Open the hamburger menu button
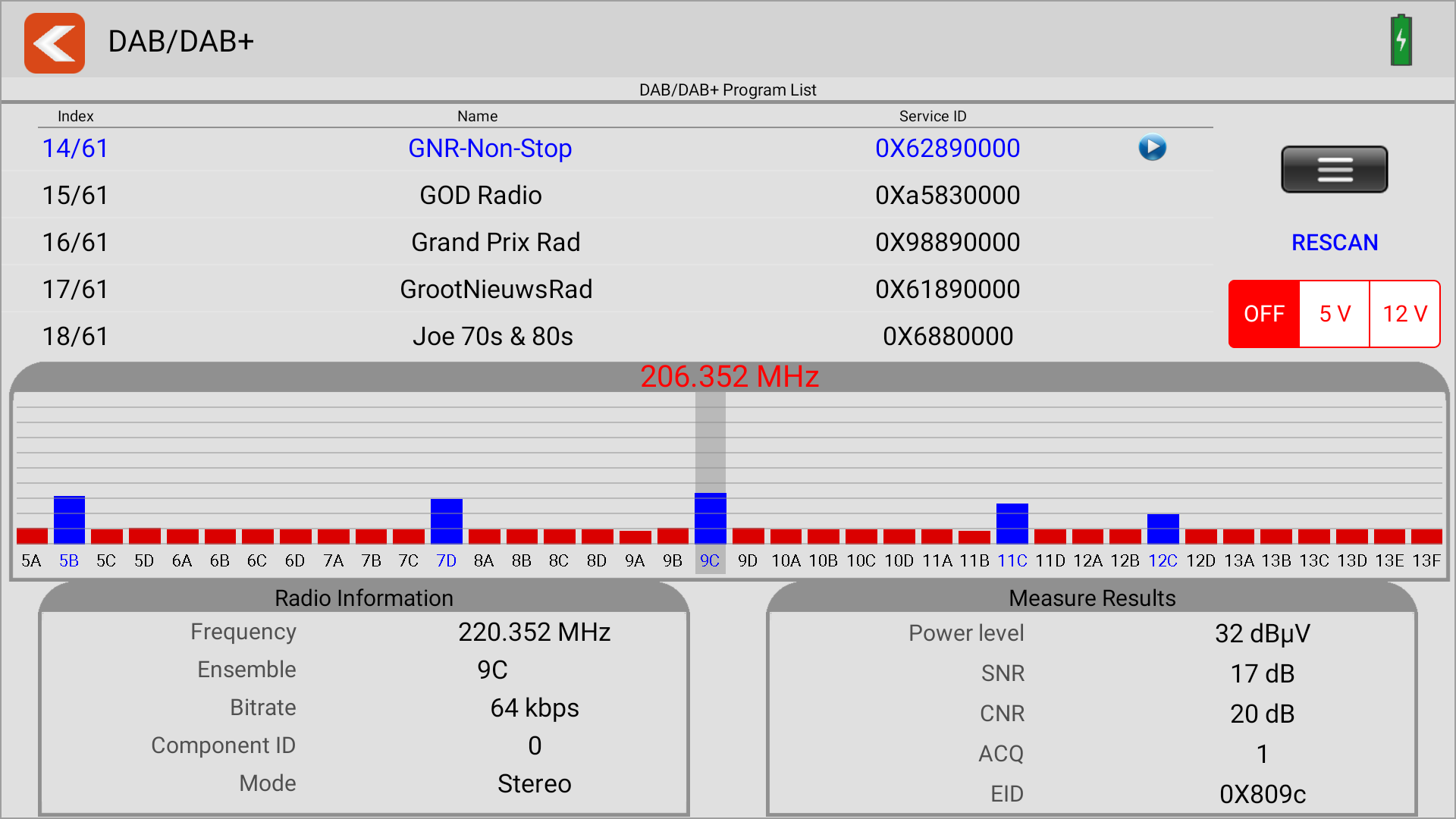This screenshot has height=819, width=1456. click(1335, 169)
